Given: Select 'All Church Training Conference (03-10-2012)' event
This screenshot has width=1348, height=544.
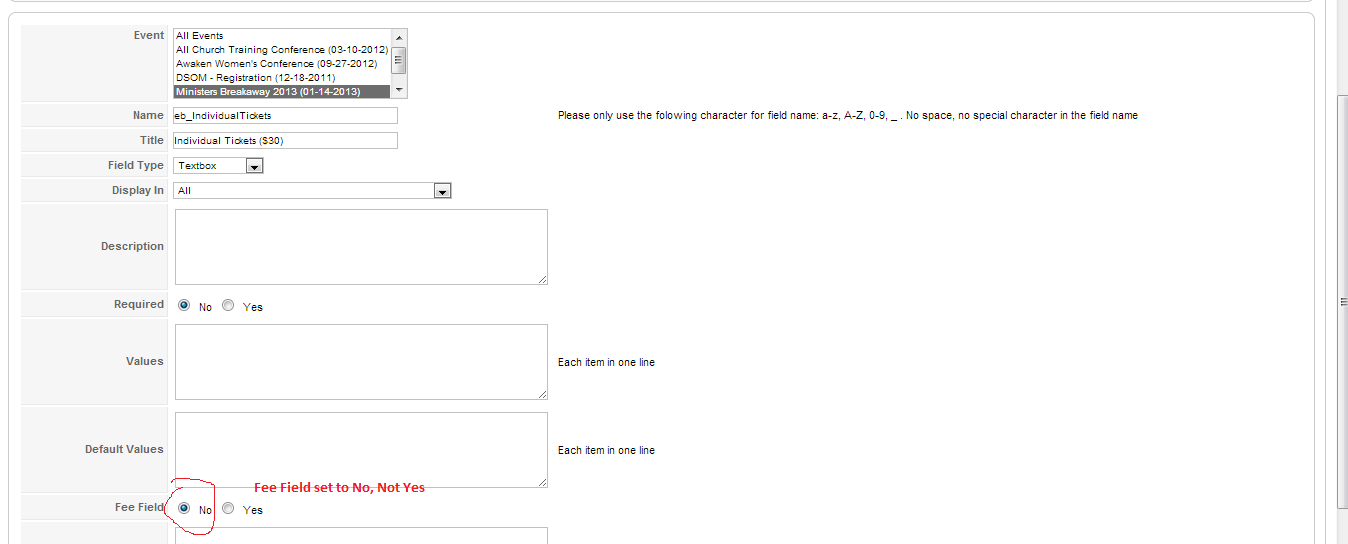Looking at the screenshot, I should click(283, 50).
